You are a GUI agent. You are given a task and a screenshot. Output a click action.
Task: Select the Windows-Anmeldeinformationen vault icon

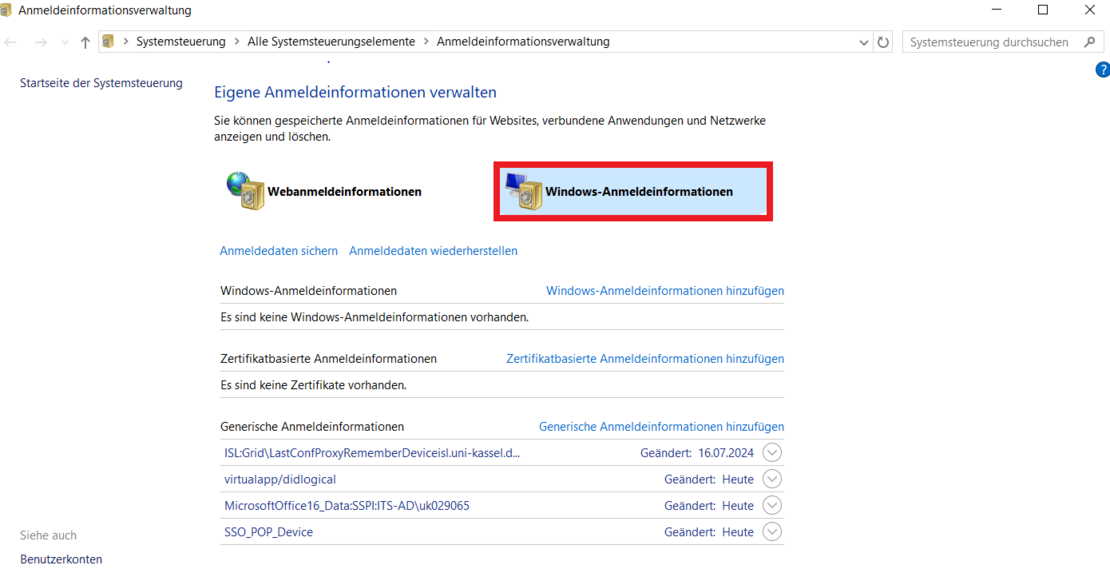point(525,192)
